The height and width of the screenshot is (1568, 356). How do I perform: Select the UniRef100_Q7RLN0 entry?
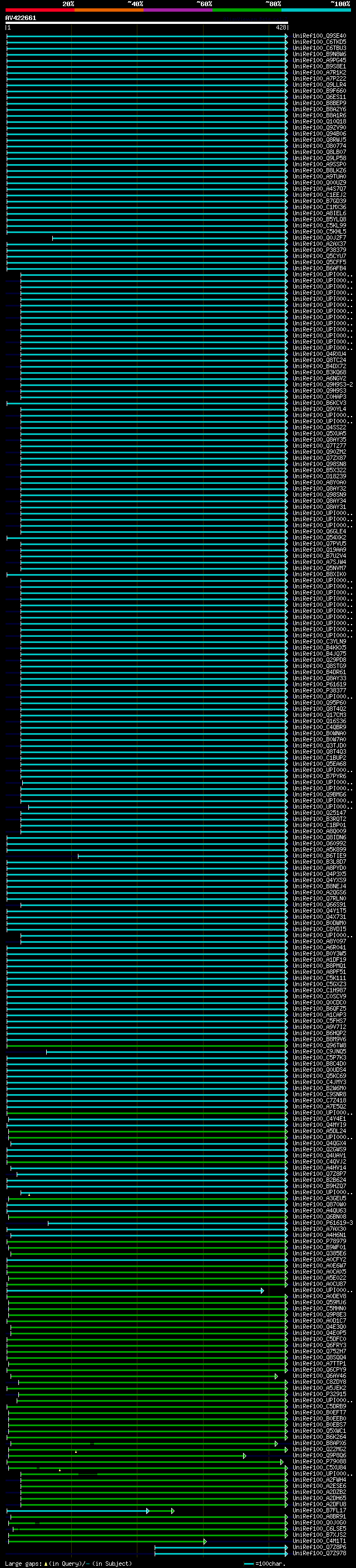point(319,899)
